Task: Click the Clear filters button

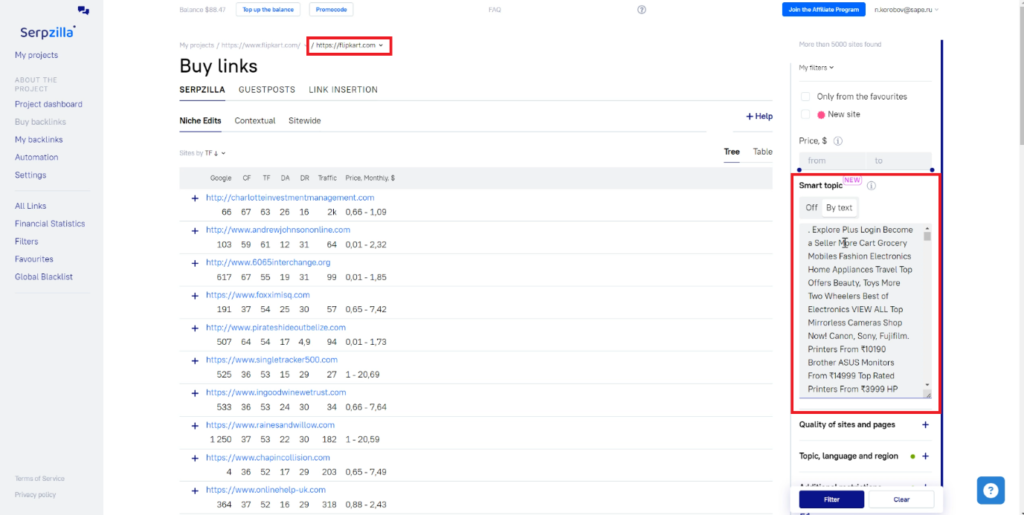Action: (x=901, y=499)
